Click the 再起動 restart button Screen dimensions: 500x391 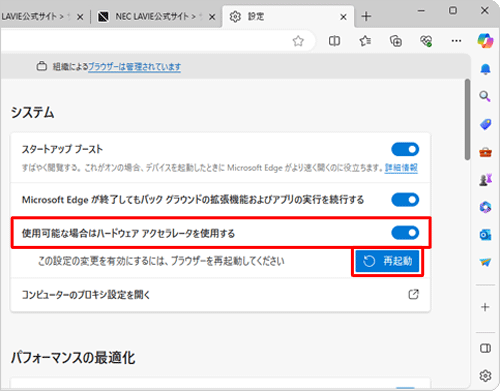point(387,261)
